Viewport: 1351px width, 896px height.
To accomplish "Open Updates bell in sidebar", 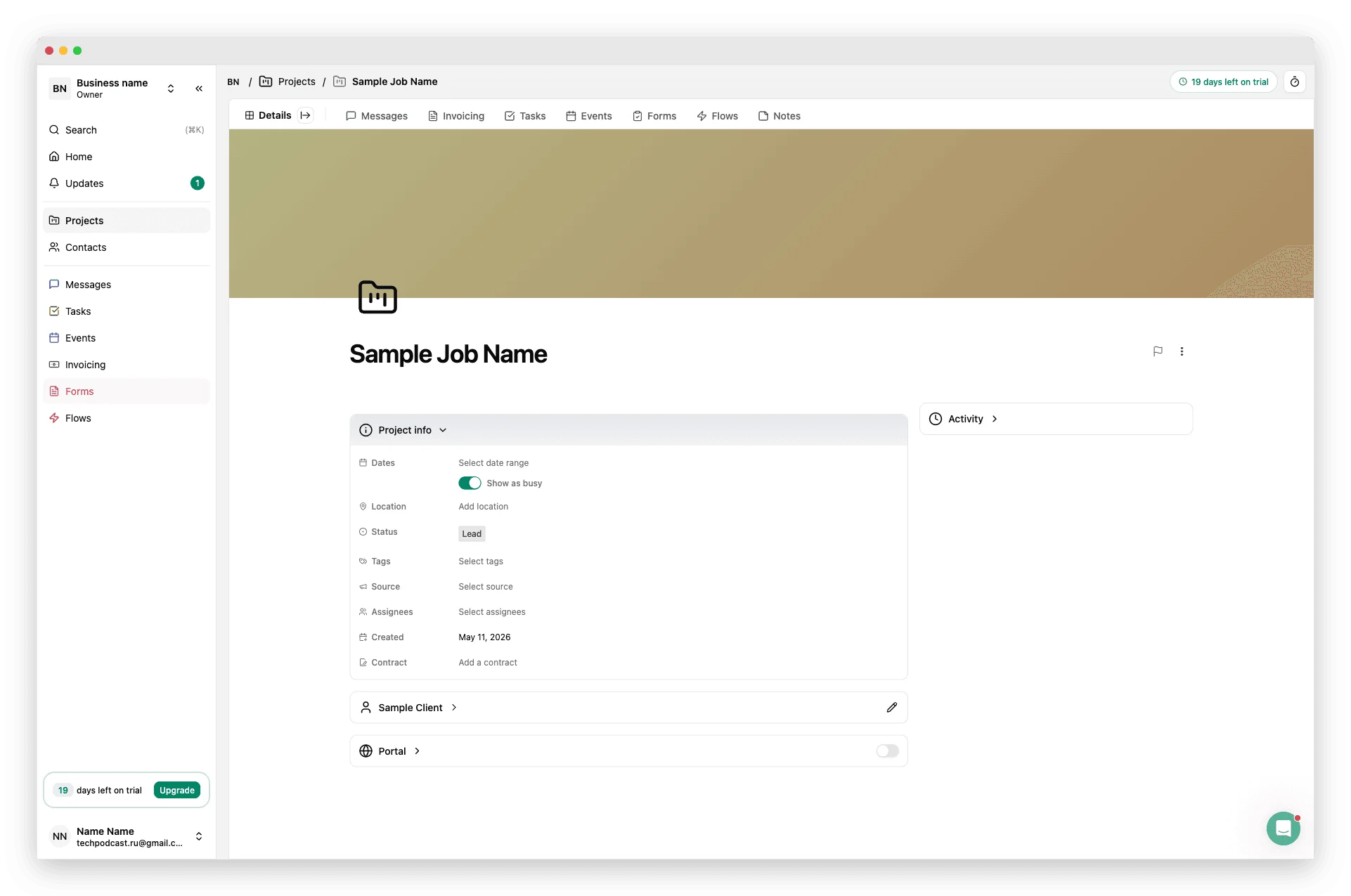I will [127, 183].
